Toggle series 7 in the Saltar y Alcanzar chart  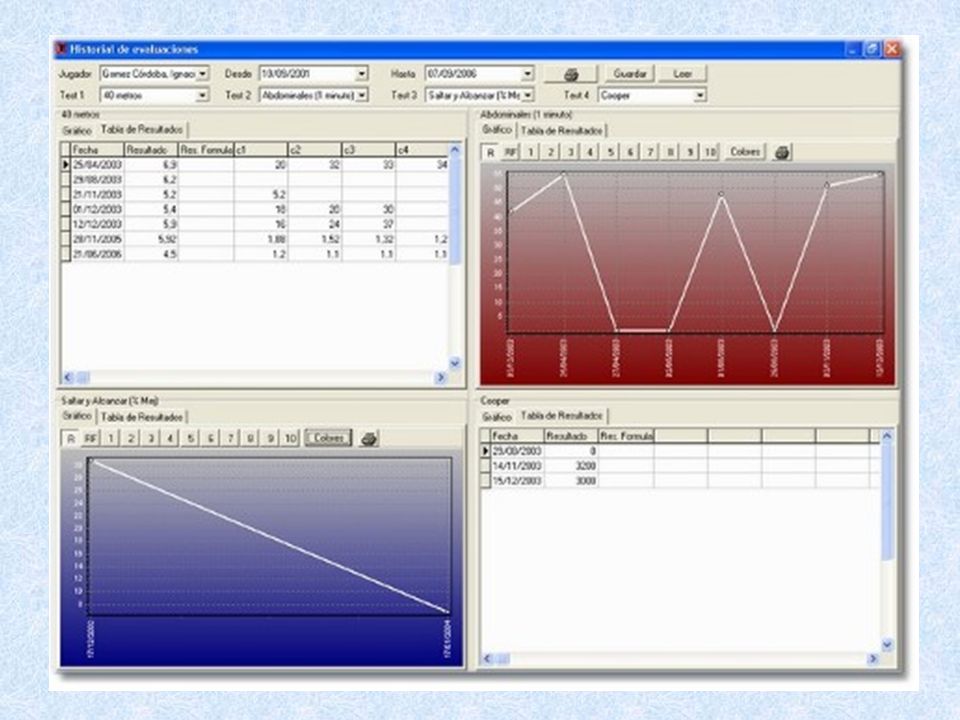[x=230, y=438]
